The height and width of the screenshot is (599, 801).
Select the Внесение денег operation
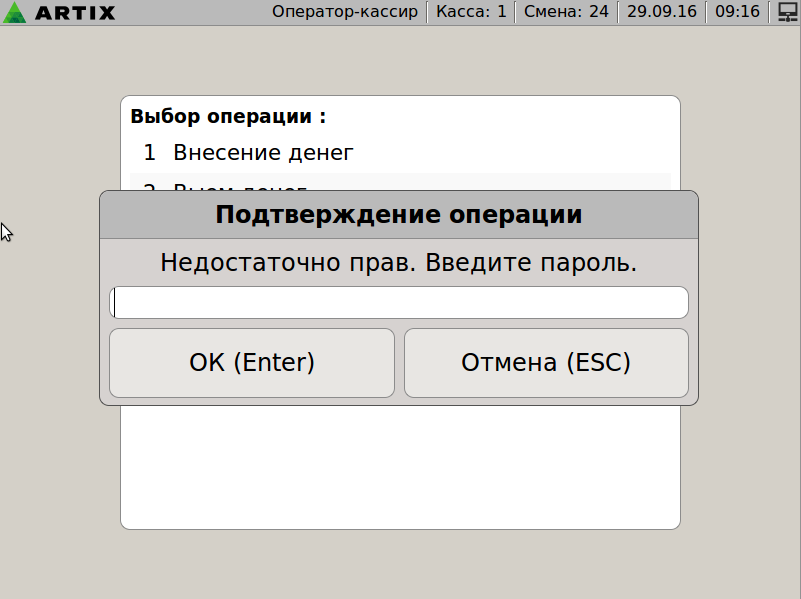[400, 153]
